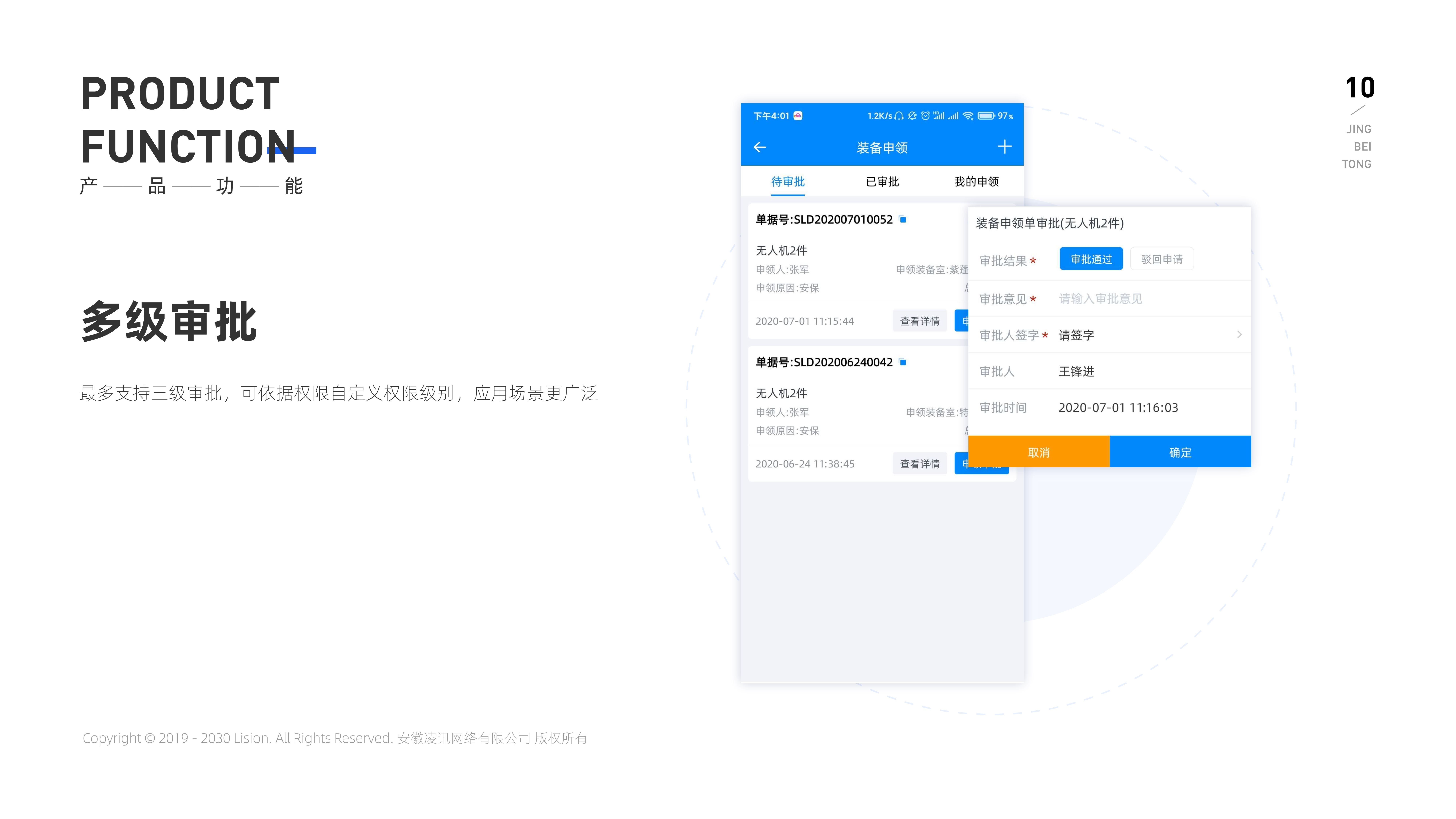The height and width of the screenshot is (819, 1456).
Task: Click dialog title 装备申领单审批(无人机2件)
Action: pos(1050,223)
